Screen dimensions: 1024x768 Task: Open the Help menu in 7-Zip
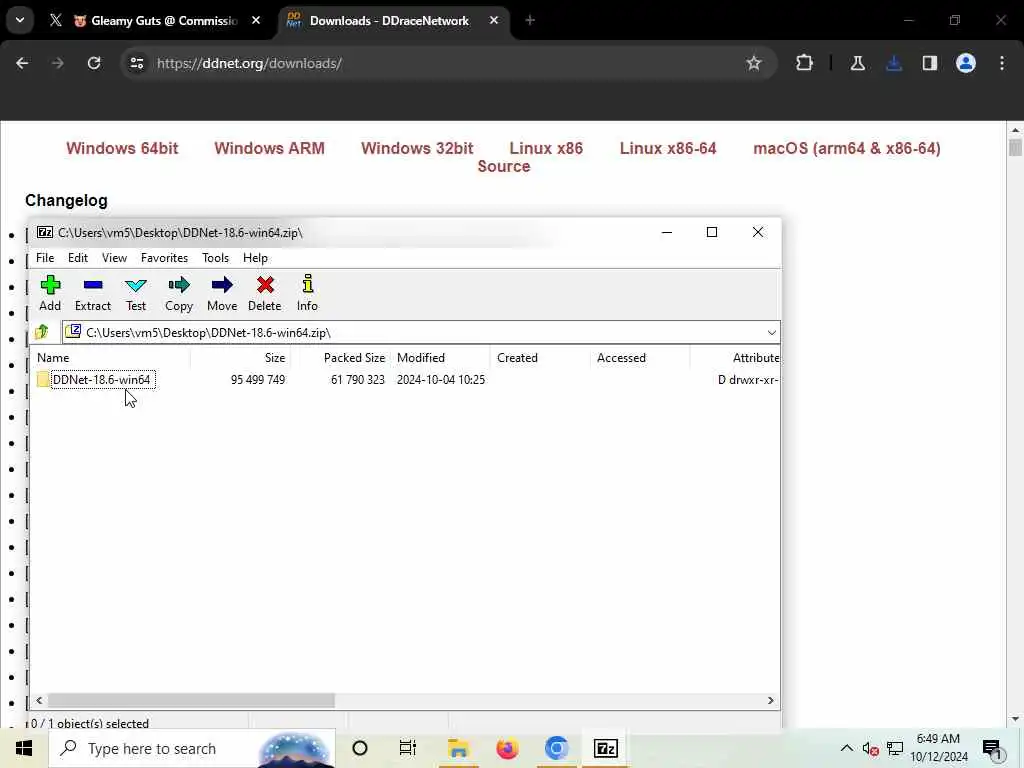(x=255, y=258)
